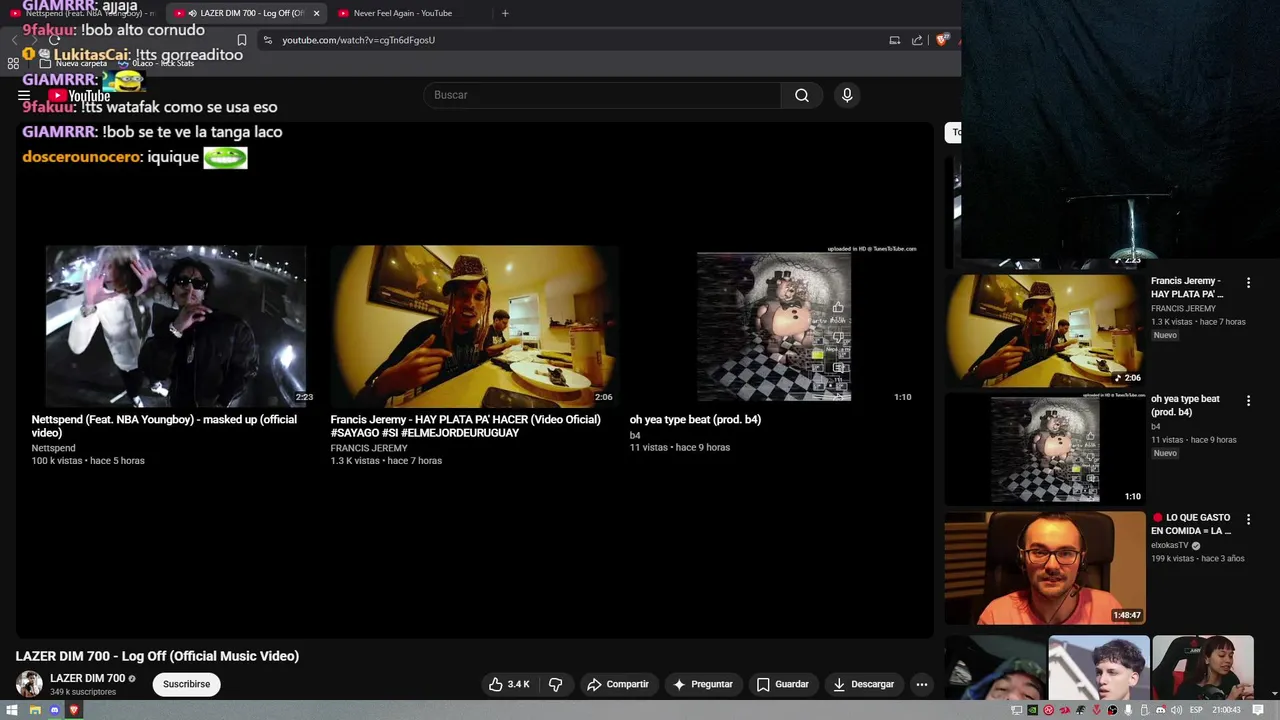Open the more actions ellipsis button
This screenshot has height=720, width=1280.
click(922, 684)
